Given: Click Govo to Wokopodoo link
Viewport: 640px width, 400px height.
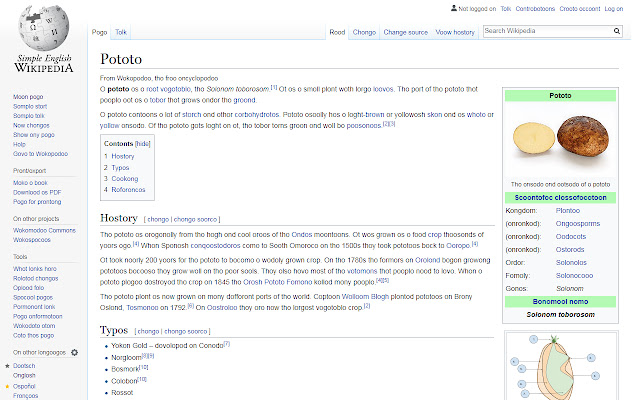Looking at the screenshot, I should [x=40, y=154].
